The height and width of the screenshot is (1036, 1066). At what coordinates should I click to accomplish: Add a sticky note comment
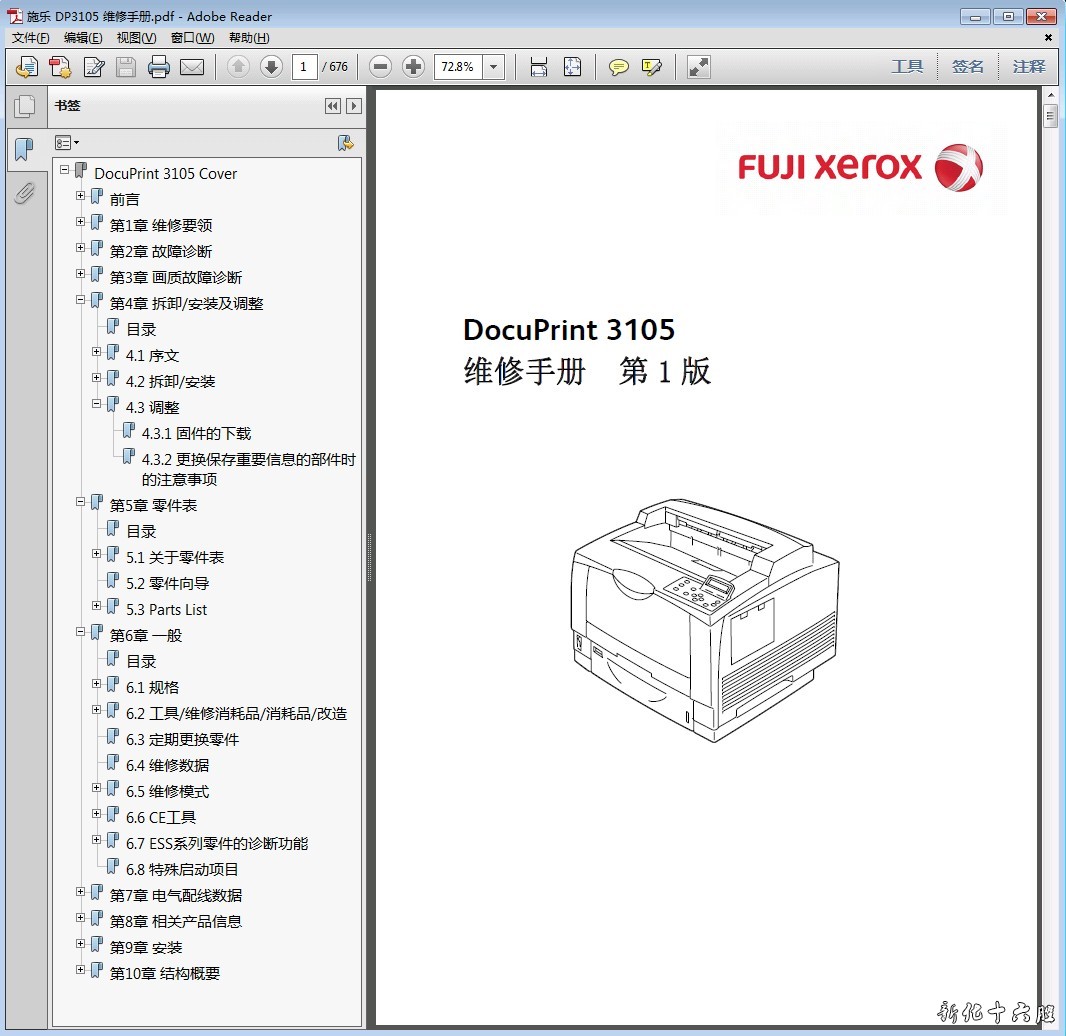coord(619,67)
